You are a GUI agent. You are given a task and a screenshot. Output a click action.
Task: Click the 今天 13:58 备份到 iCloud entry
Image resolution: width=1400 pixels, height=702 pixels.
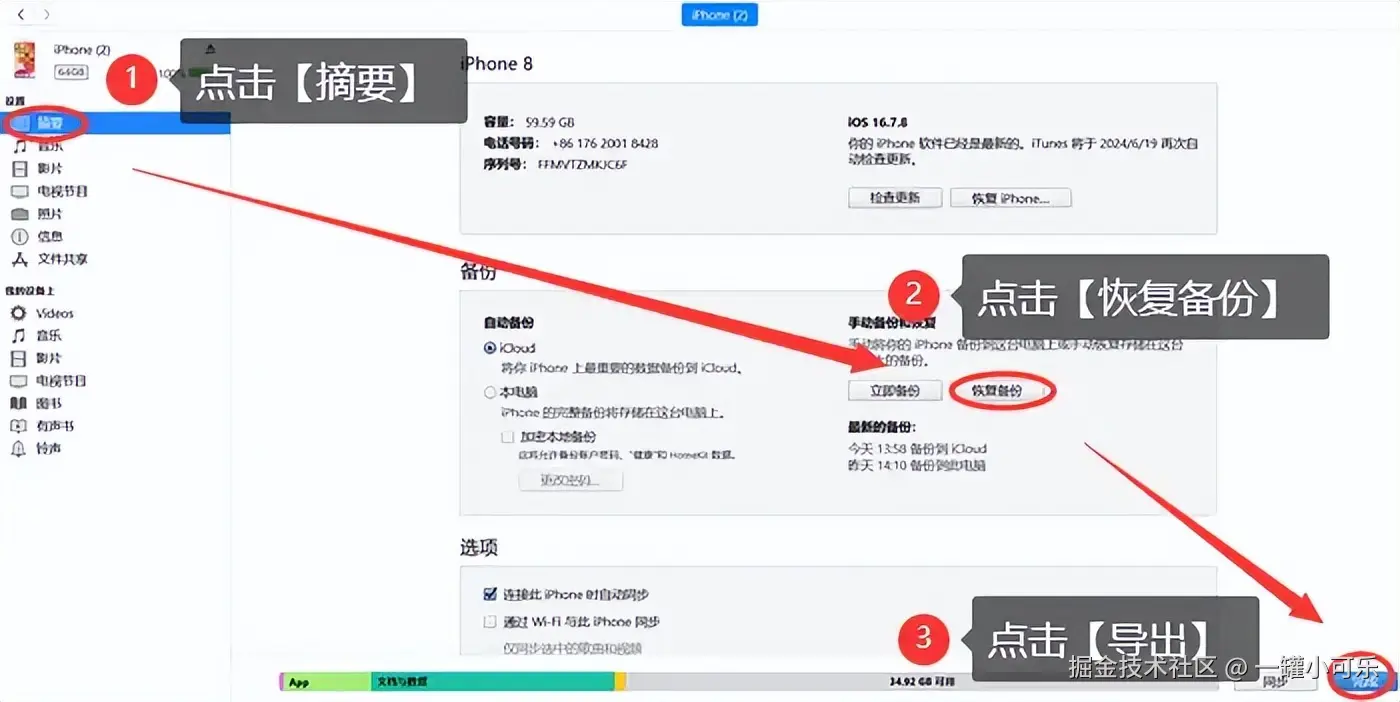pyautogui.click(x=917, y=449)
